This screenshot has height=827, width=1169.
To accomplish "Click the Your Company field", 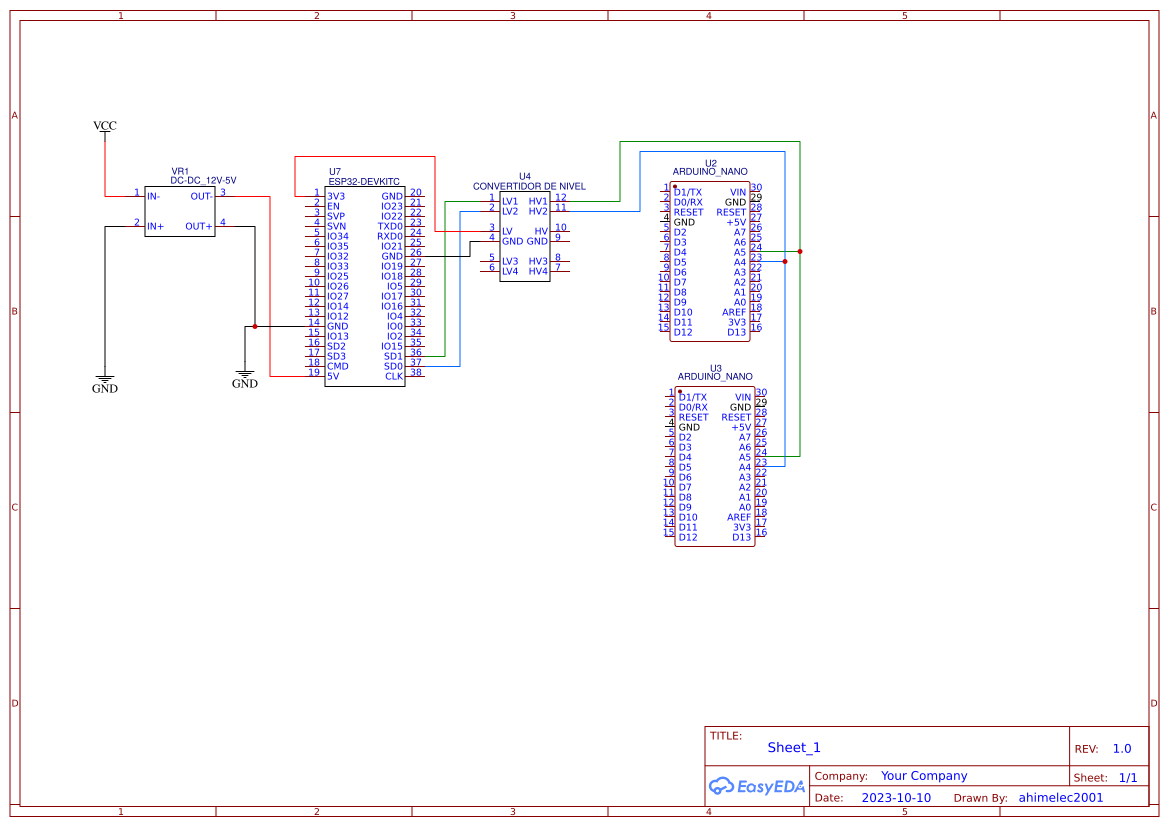I will pos(924,776).
